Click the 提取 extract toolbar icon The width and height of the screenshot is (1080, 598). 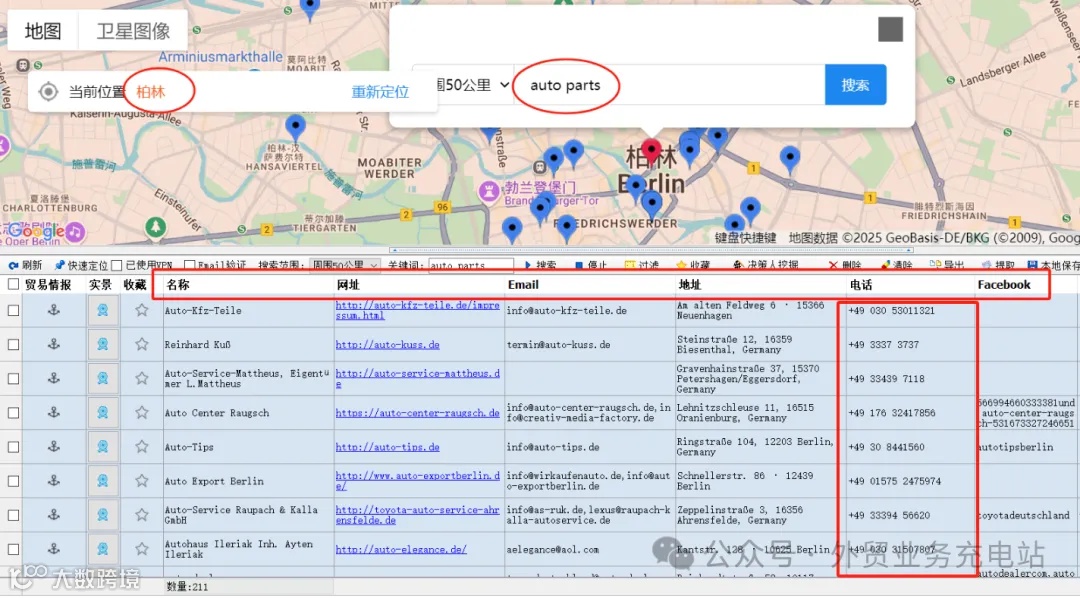(x=986, y=265)
